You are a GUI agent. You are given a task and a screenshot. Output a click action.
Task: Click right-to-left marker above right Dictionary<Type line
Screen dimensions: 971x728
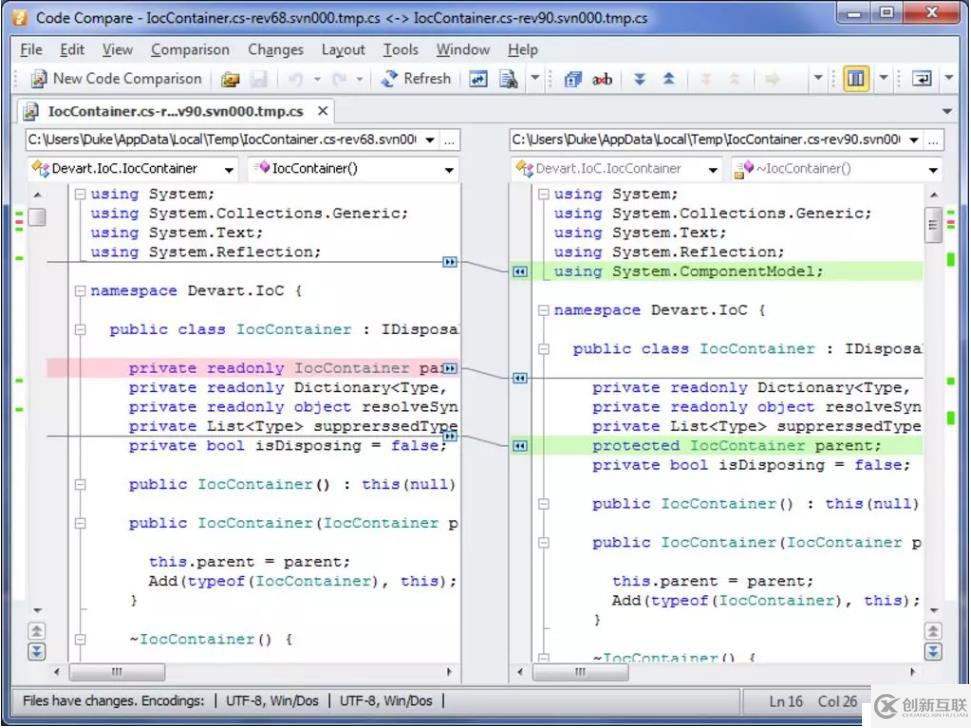(x=520, y=378)
